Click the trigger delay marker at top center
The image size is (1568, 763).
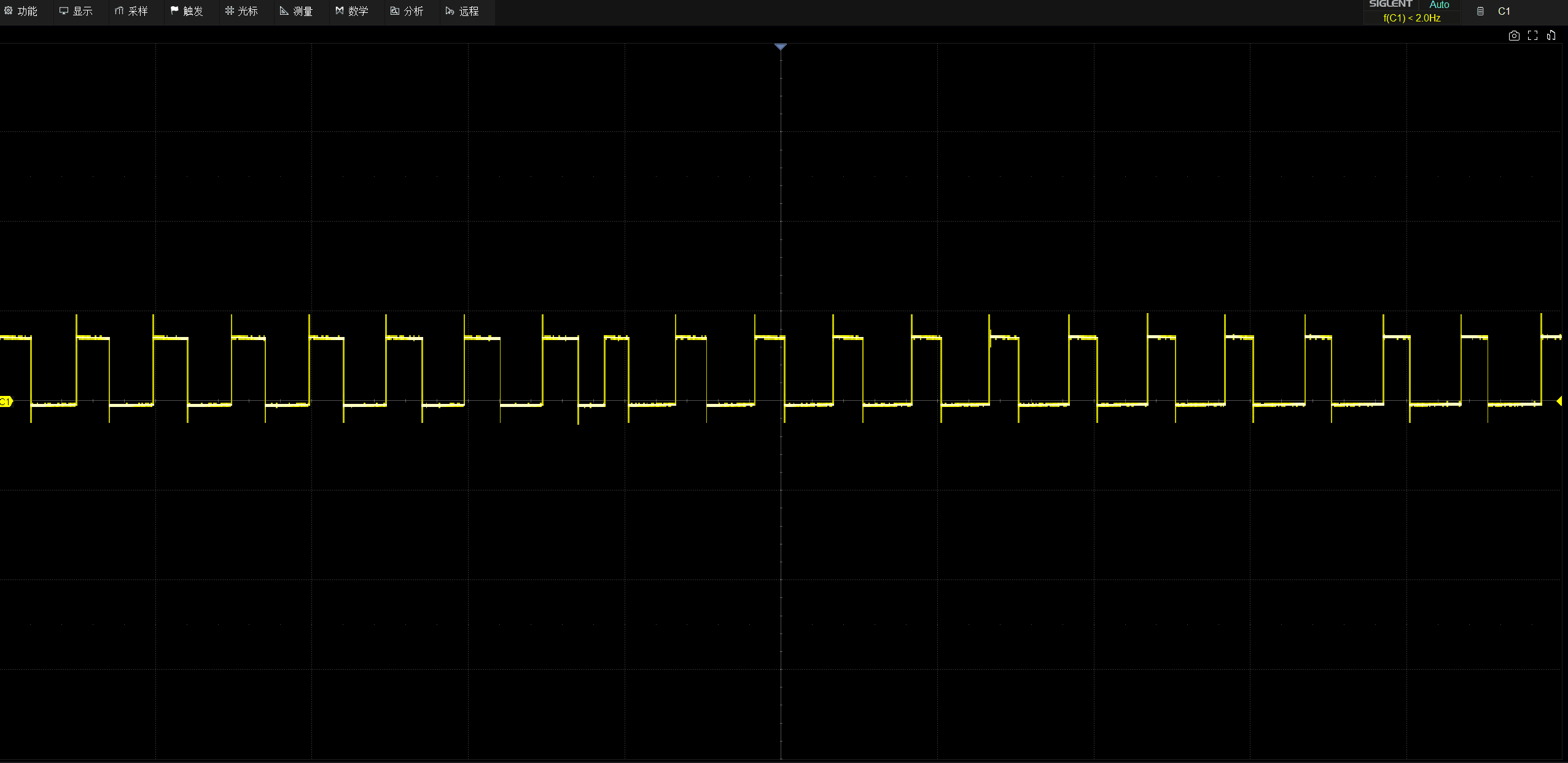(x=780, y=47)
